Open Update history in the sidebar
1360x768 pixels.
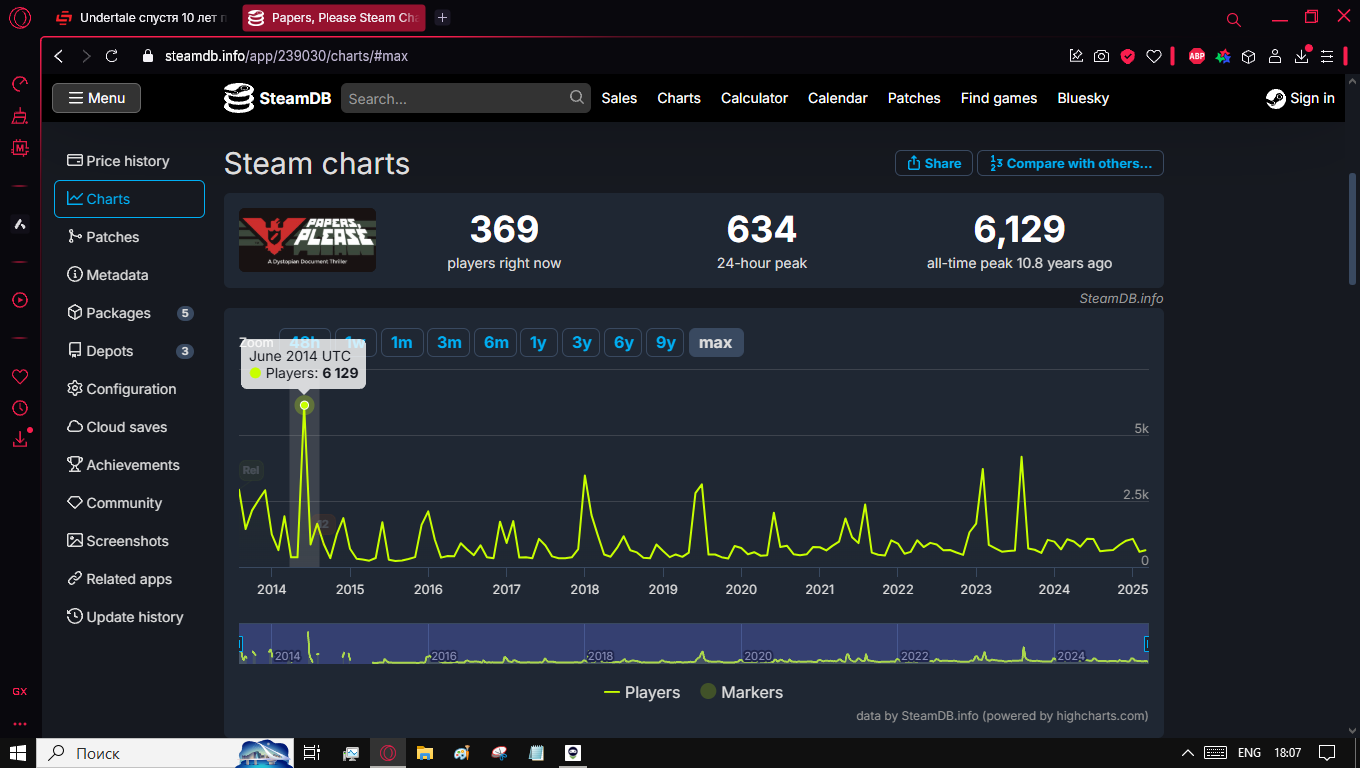tap(129, 617)
